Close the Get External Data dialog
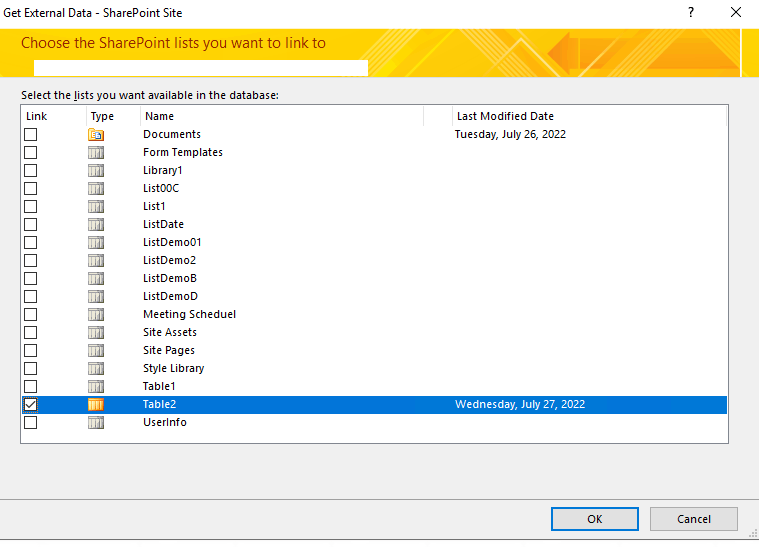 pyautogui.click(x=736, y=13)
